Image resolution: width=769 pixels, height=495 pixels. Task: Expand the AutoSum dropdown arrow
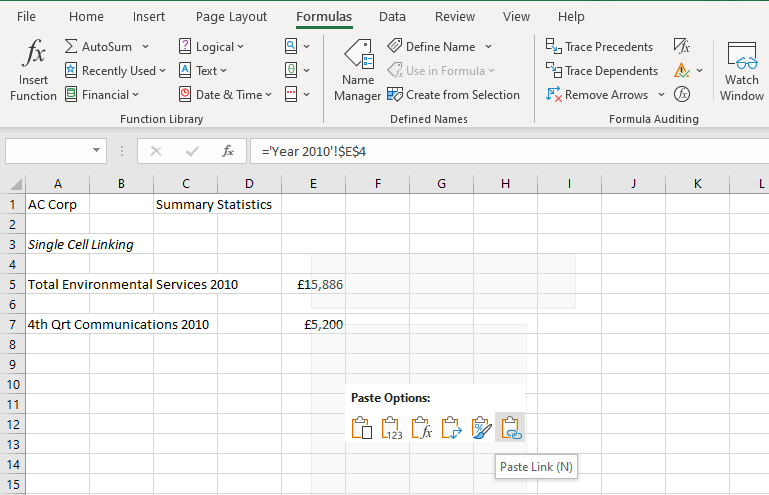[x=145, y=47]
